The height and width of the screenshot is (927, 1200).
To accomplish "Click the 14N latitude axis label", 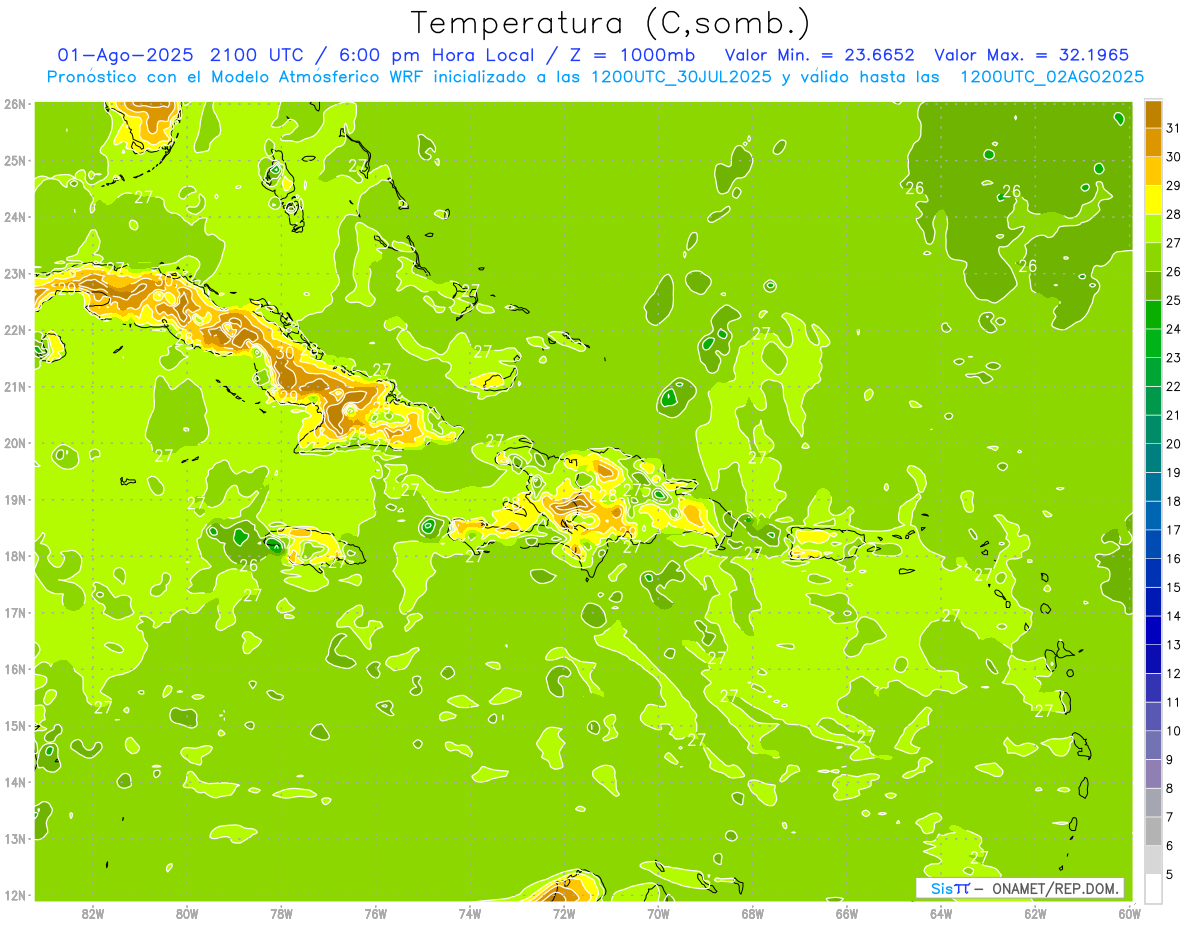I will click(15, 782).
